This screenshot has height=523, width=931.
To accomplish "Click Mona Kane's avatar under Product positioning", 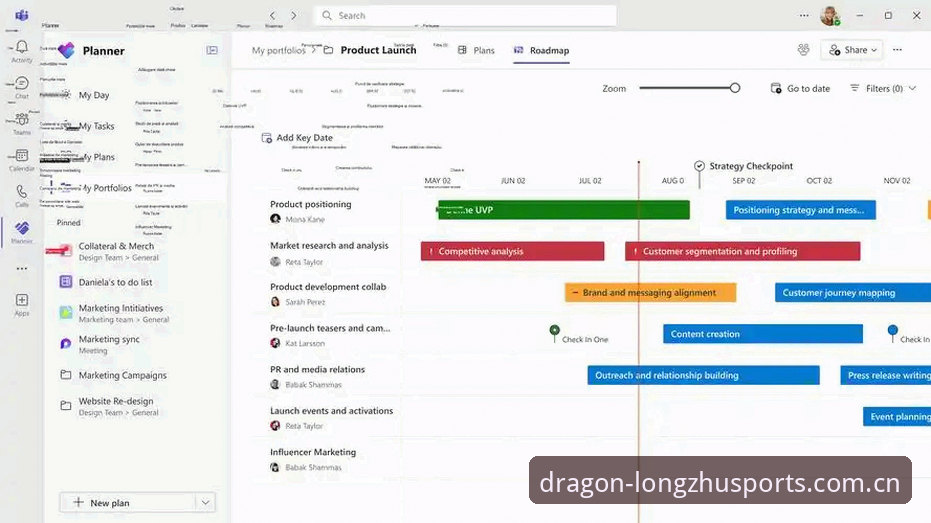I will click(x=275, y=219).
